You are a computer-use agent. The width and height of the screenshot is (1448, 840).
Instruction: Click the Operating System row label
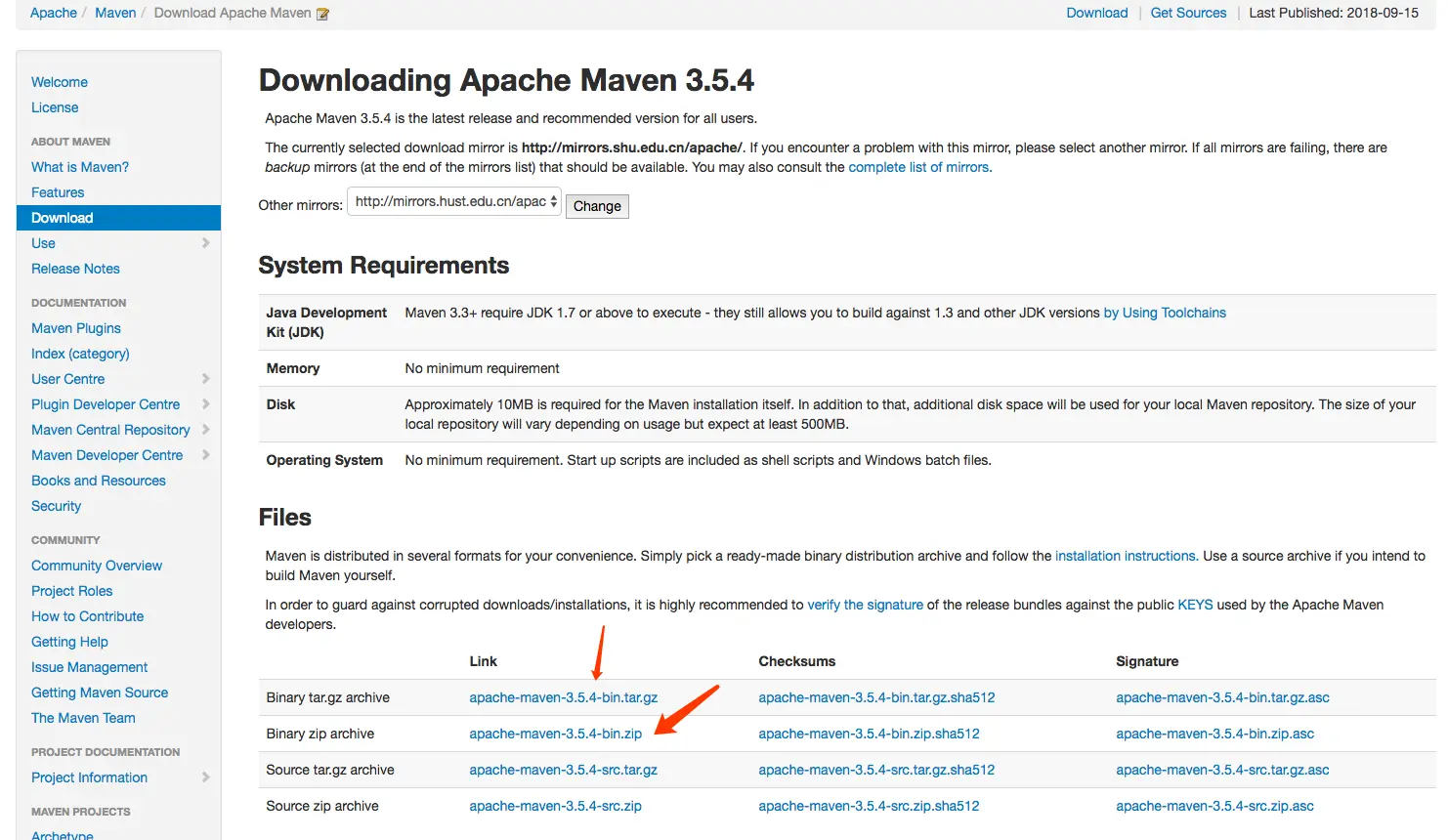[x=324, y=460]
